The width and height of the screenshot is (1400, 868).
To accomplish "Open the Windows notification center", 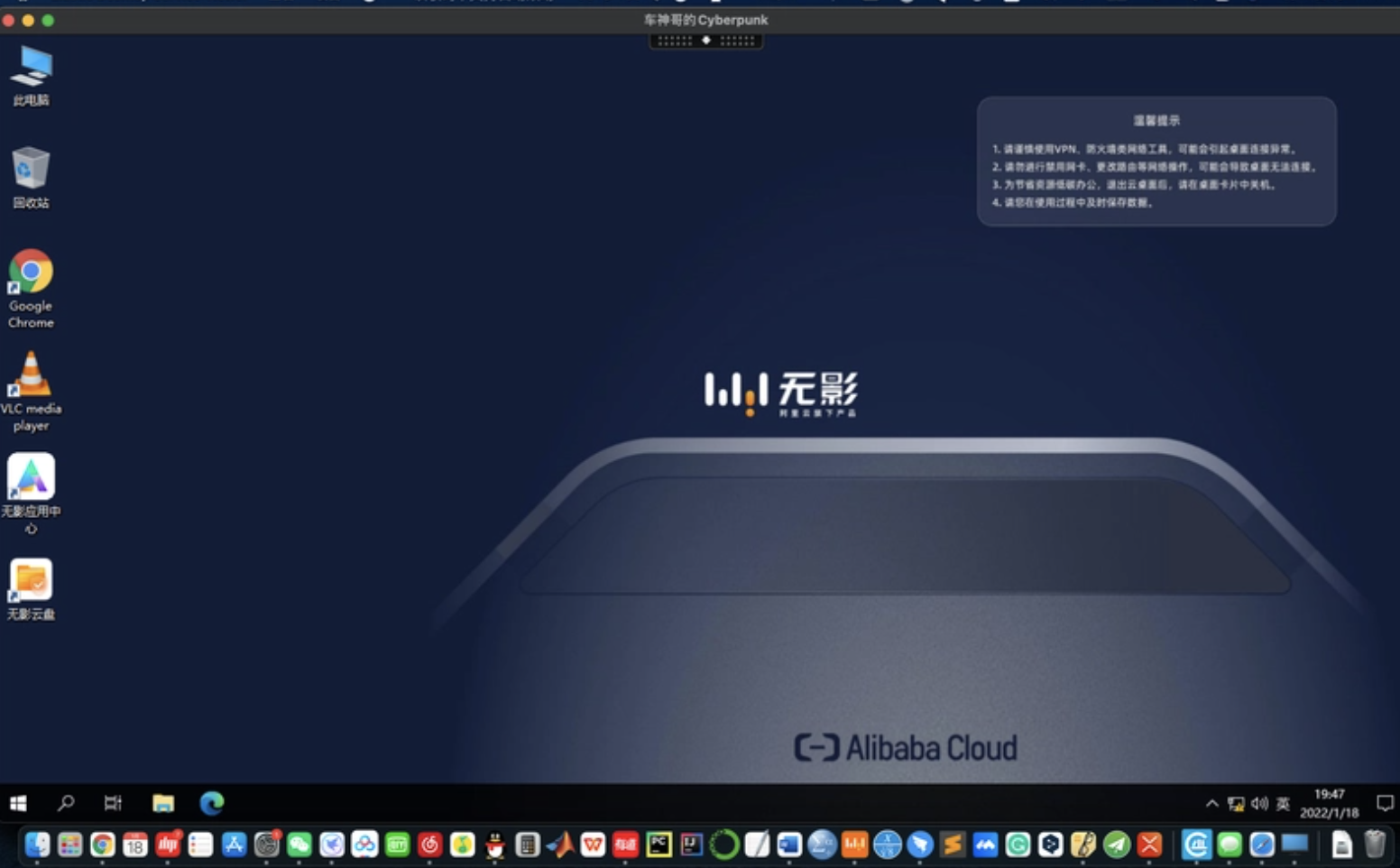I will coord(1385,803).
